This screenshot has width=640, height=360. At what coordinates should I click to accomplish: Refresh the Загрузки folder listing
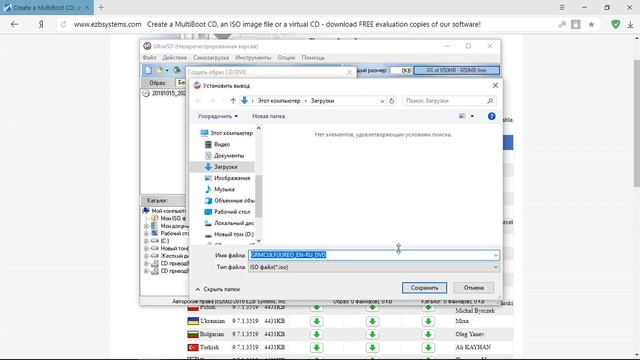click(x=391, y=101)
